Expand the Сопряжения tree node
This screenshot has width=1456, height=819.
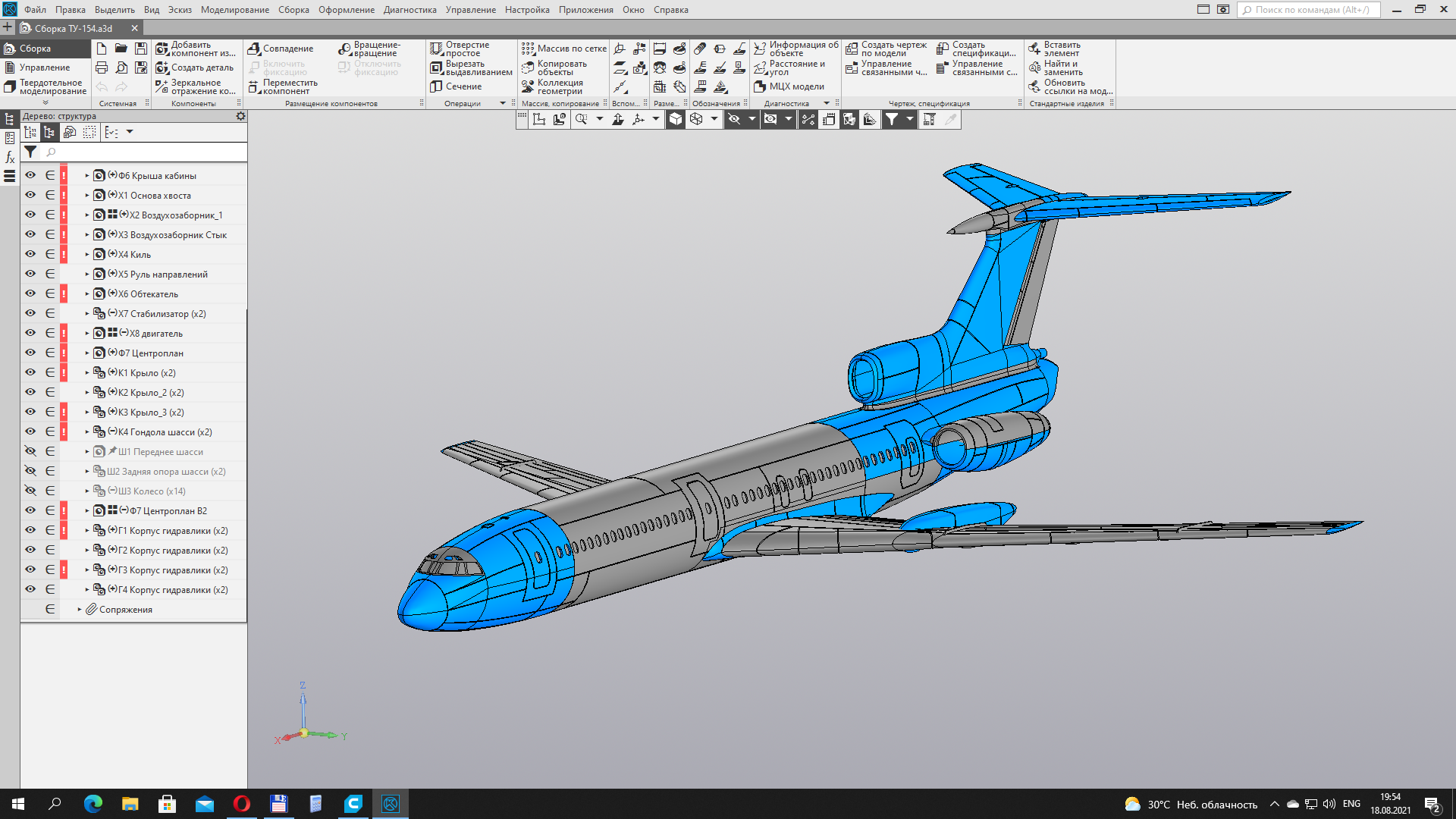[80, 610]
